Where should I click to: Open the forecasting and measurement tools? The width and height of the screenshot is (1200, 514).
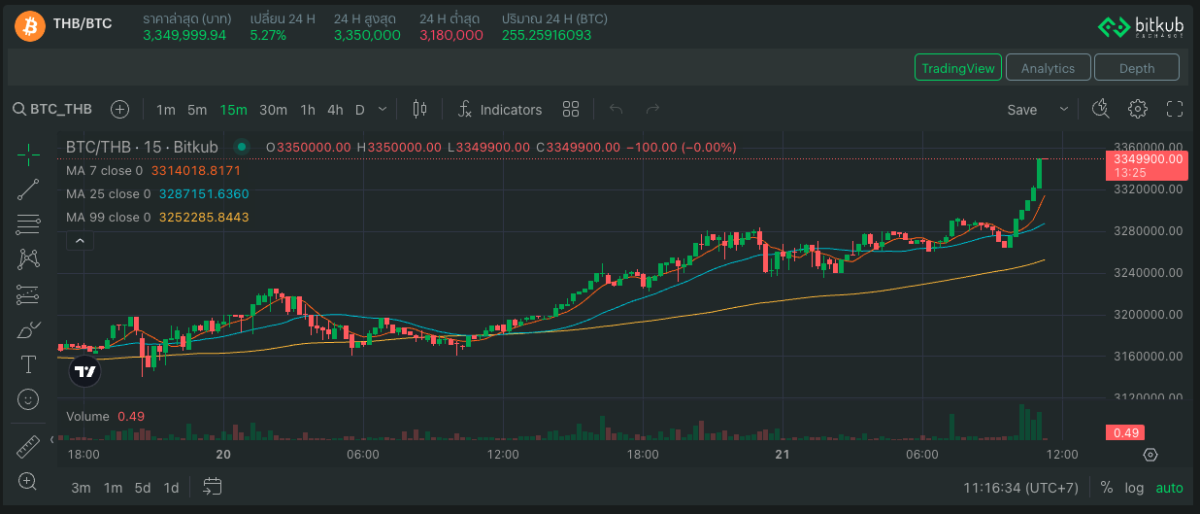28,294
